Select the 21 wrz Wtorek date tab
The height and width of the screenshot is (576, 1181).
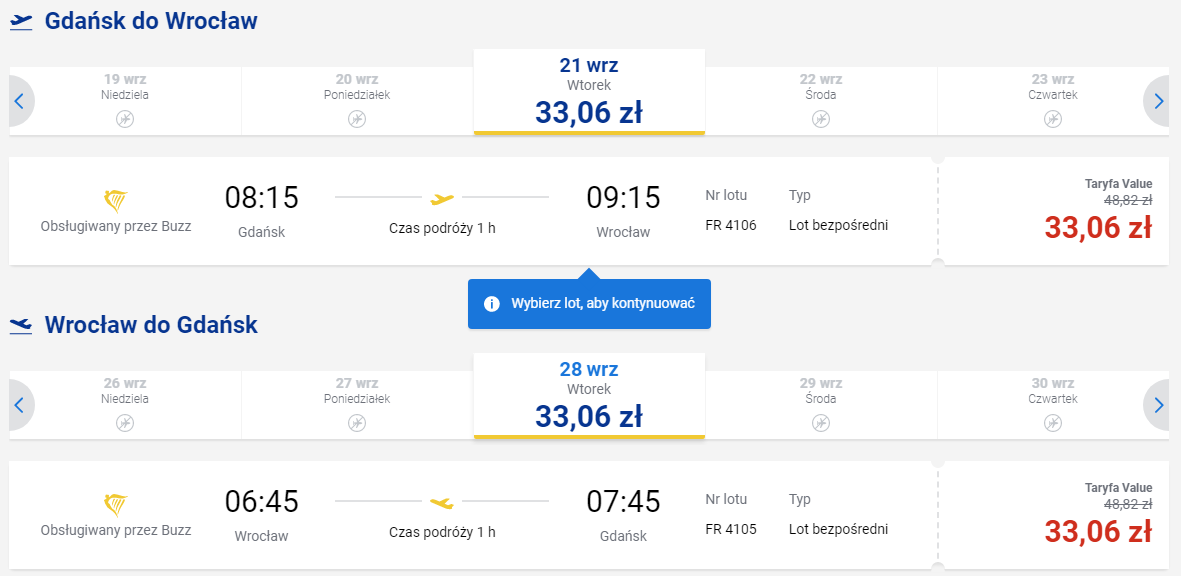589,92
